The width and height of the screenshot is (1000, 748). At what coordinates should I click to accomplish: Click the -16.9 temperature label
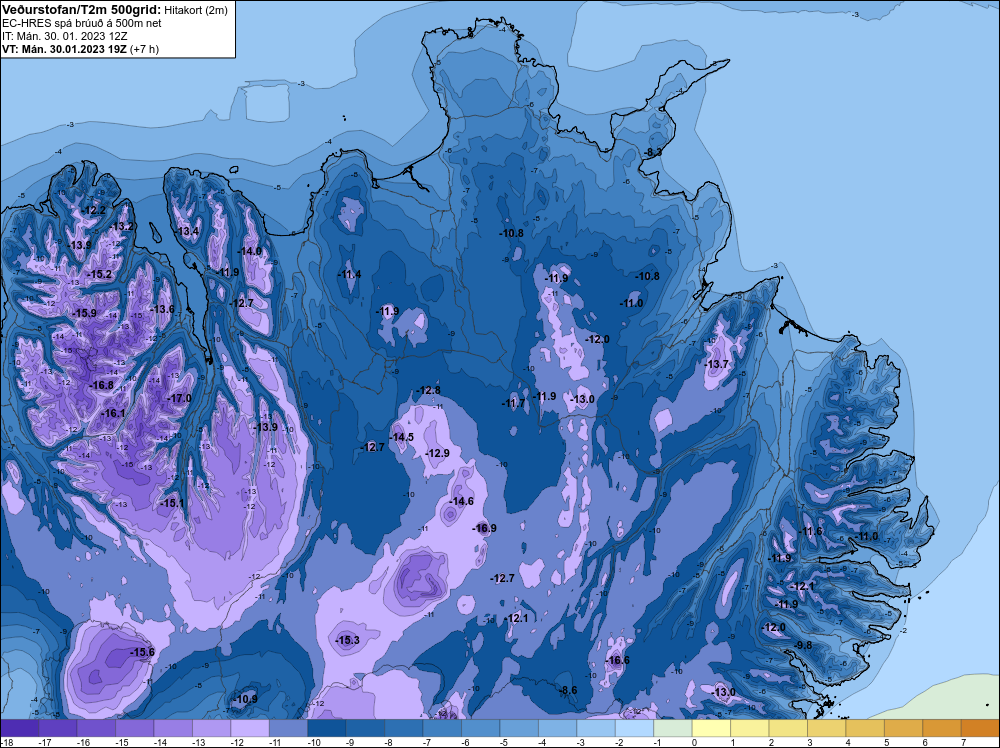point(485,528)
